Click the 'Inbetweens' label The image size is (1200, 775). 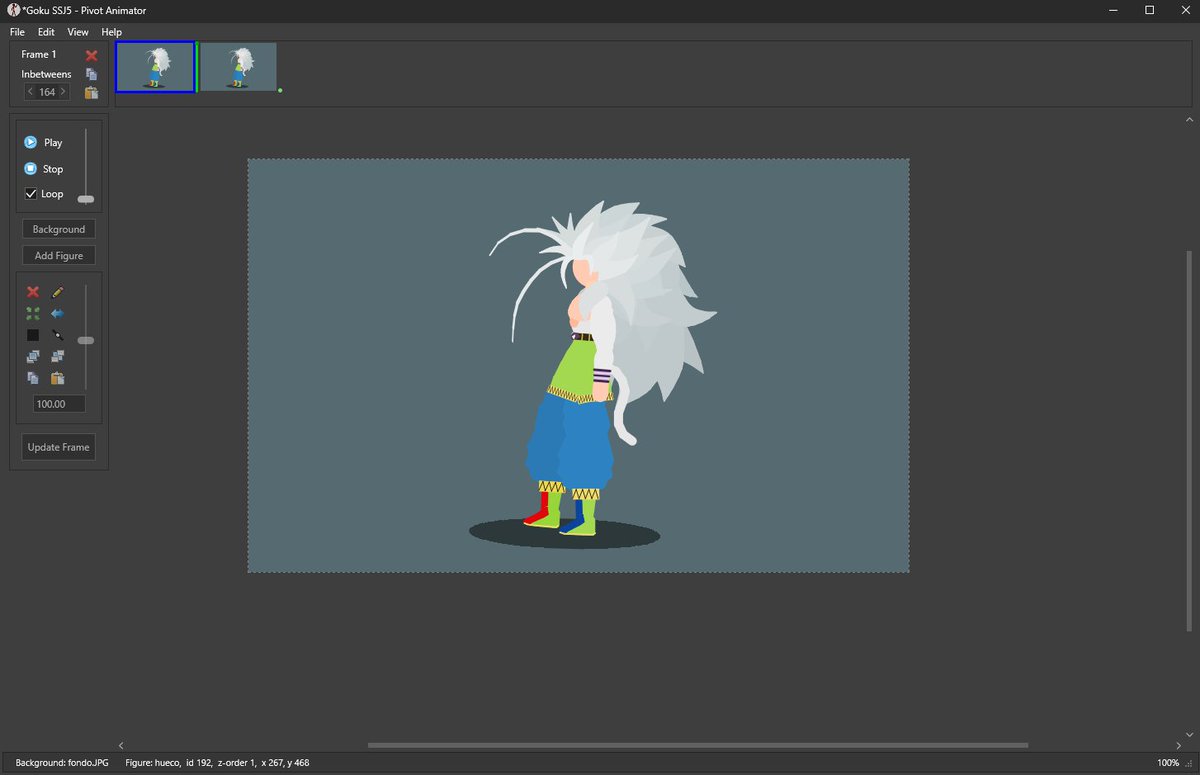click(46, 74)
